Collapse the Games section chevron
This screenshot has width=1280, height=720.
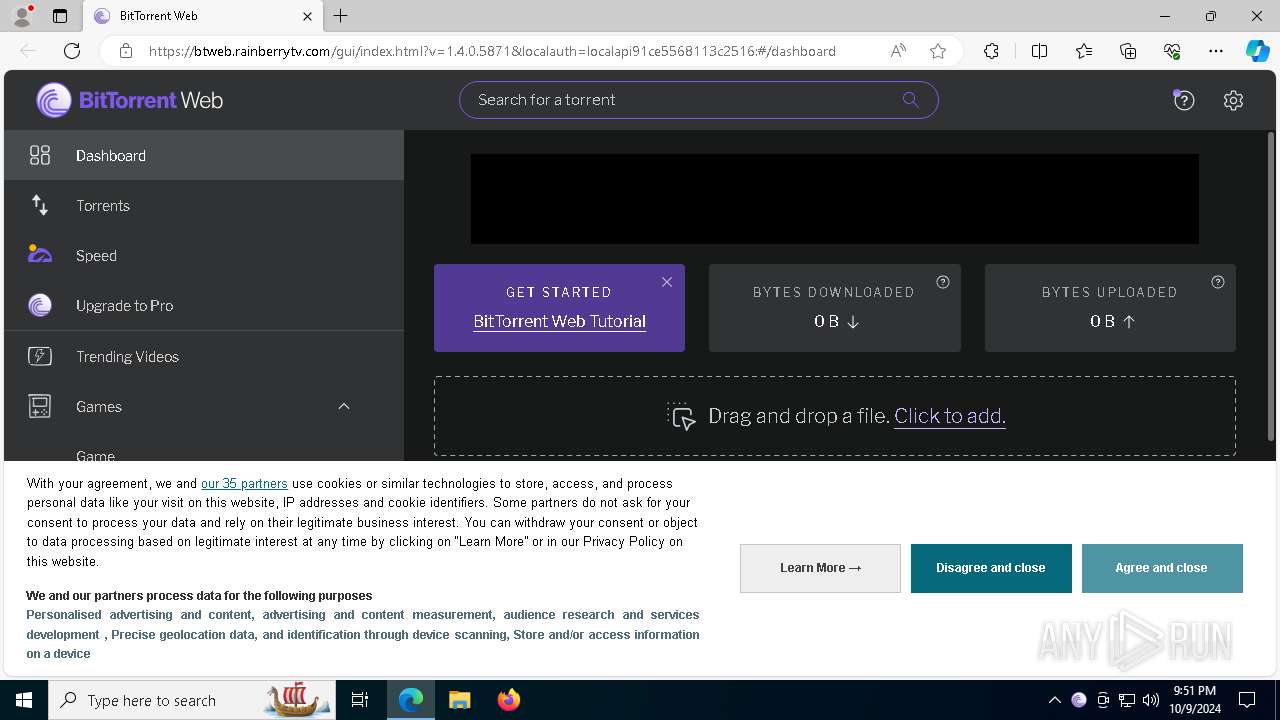click(x=344, y=406)
